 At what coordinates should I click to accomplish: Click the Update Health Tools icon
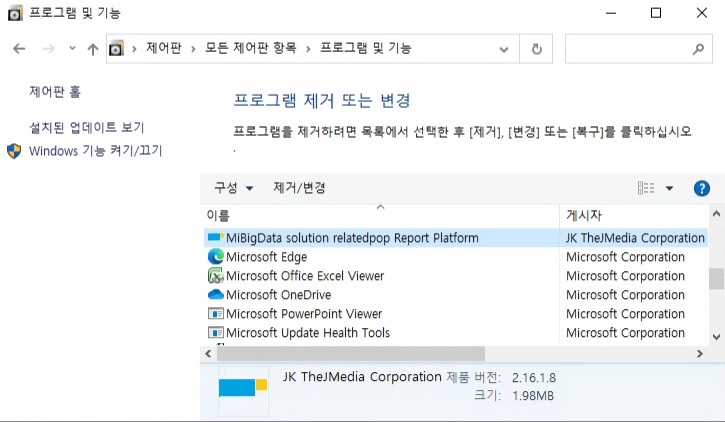[x=216, y=333]
